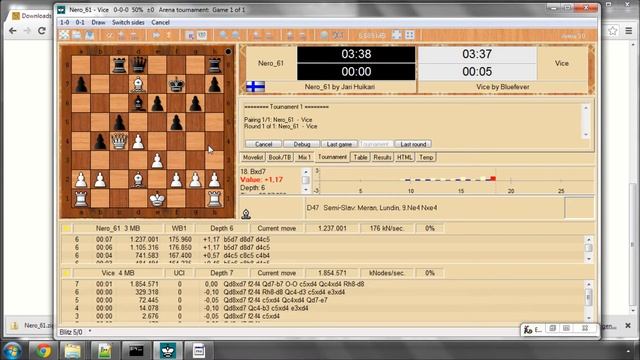Image resolution: width=640 pixels, height=360 pixels.
Task: Select the white bishop on d7
Action: pyautogui.click(x=138, y=84)
